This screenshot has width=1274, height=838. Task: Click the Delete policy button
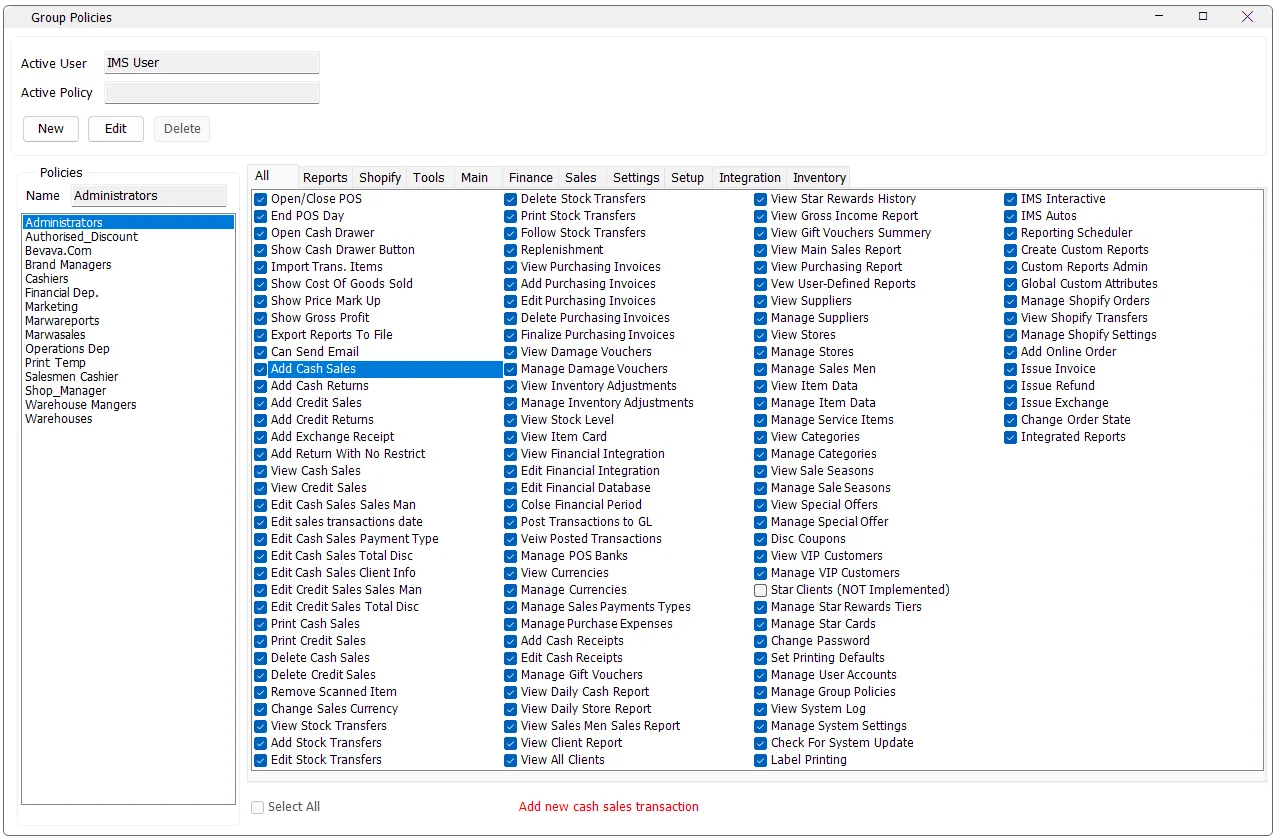click(182, 129)
